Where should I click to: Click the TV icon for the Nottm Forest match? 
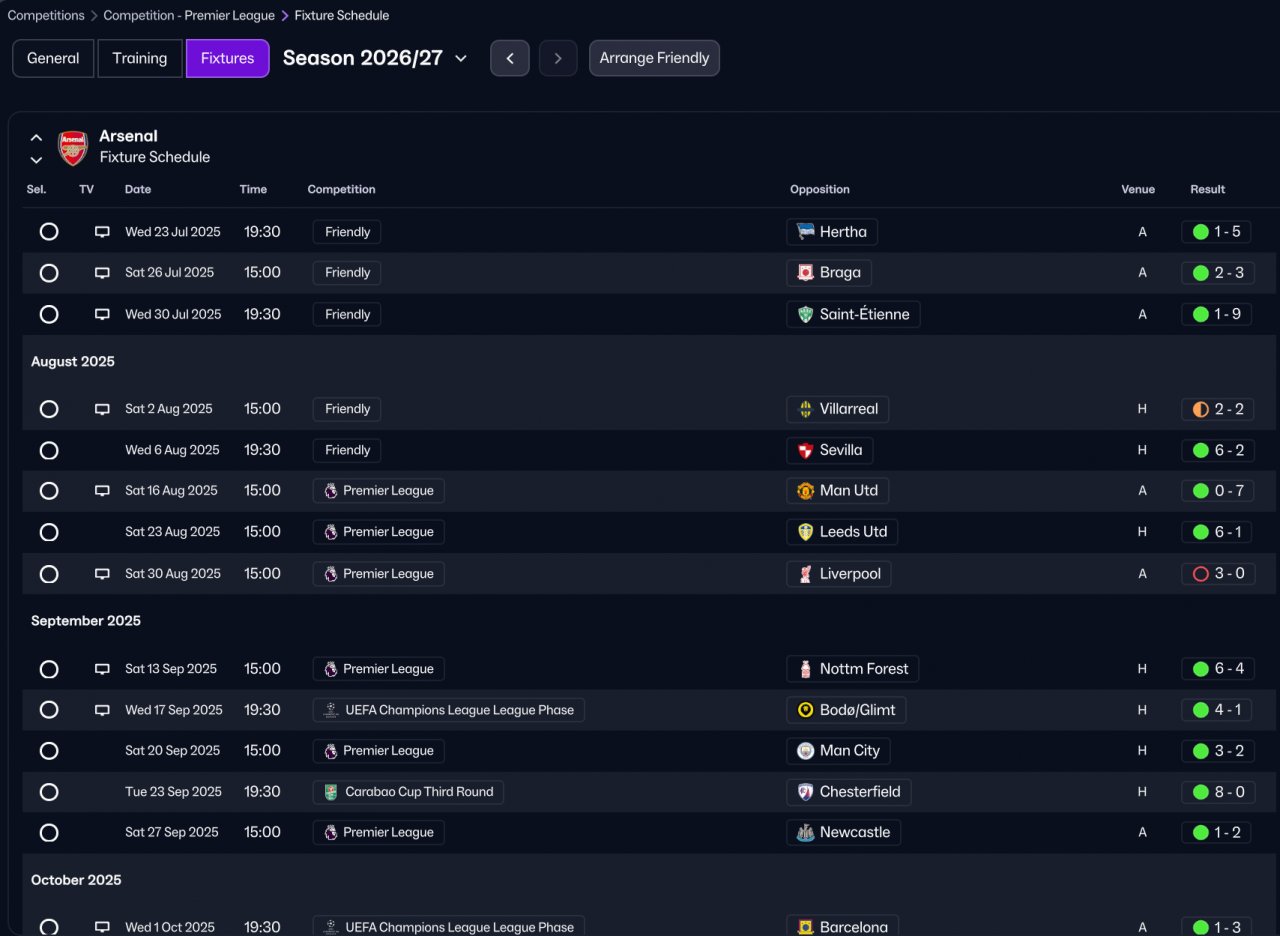pos(102,669)
